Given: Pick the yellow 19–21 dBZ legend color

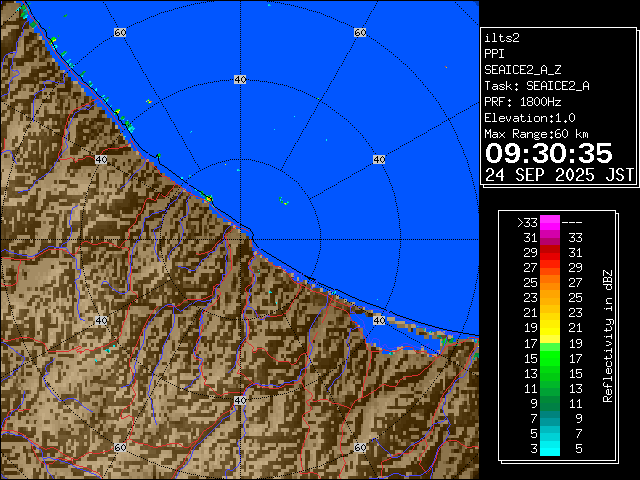Looking at the screenshot, I should pos(549,327).
